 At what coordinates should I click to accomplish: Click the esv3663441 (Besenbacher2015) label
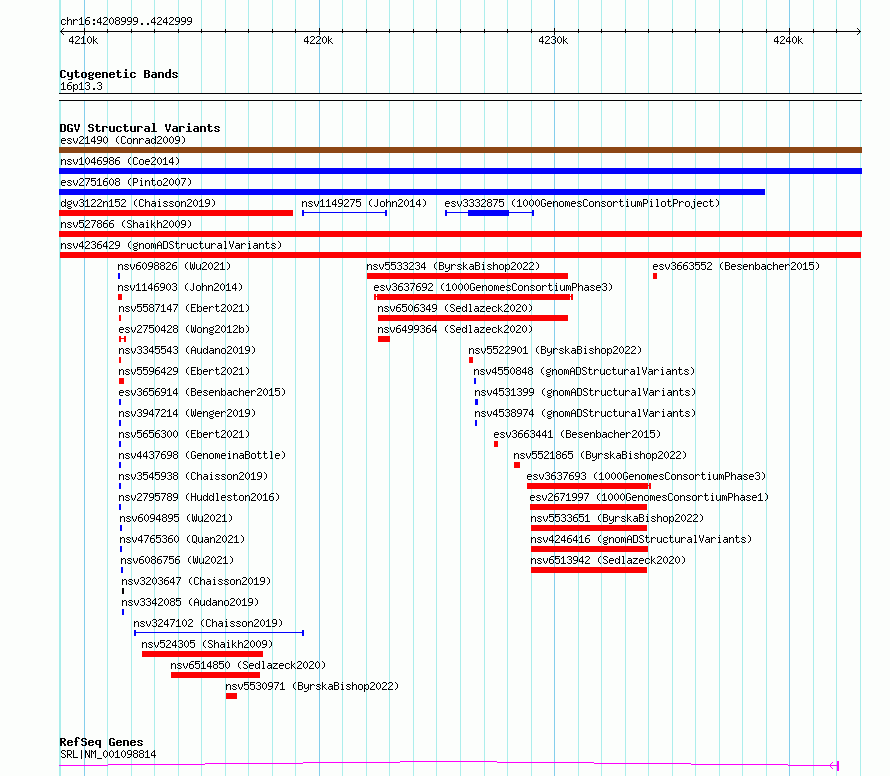[x=577, y=434]
